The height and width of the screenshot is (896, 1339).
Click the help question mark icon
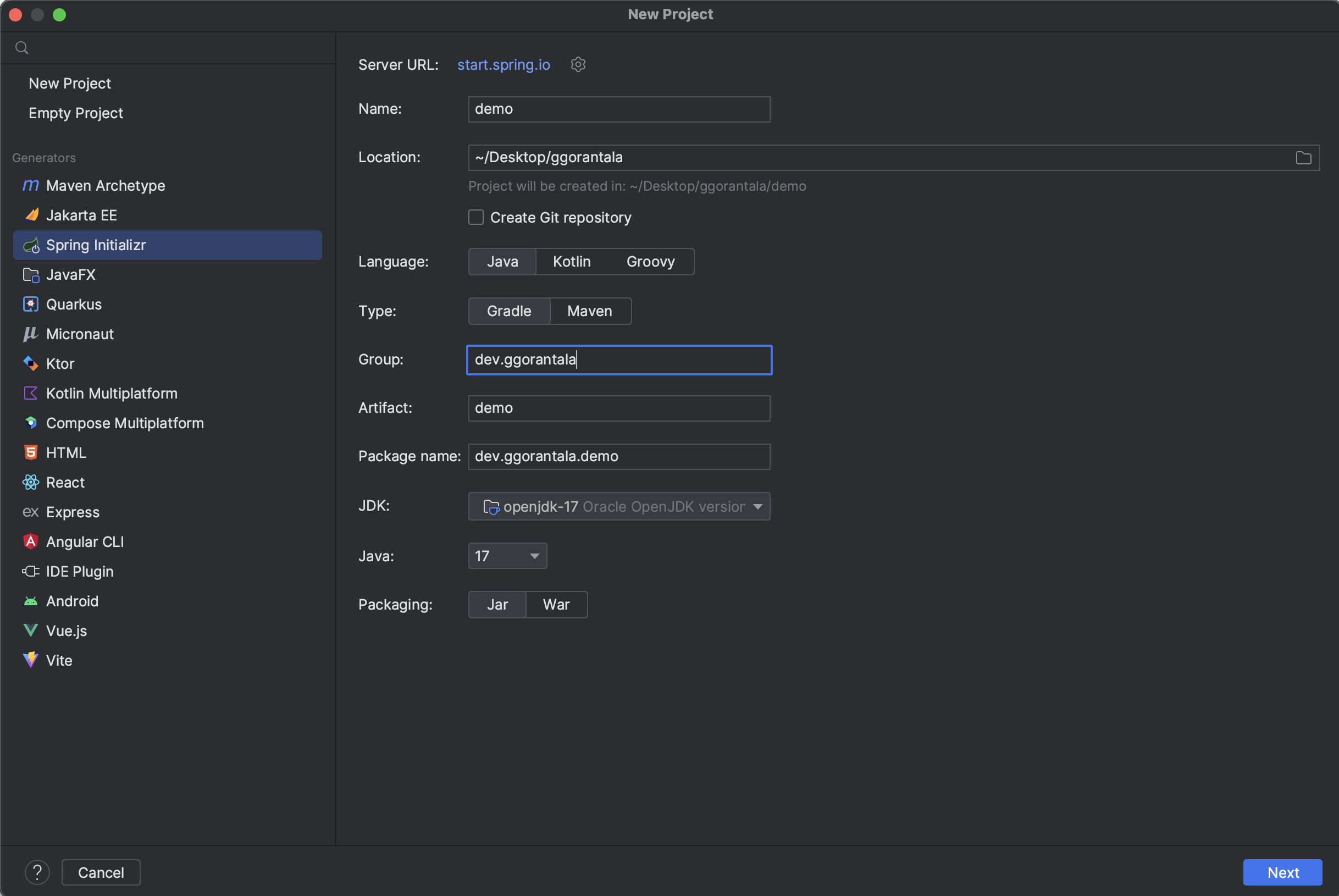tap(37, 872)
